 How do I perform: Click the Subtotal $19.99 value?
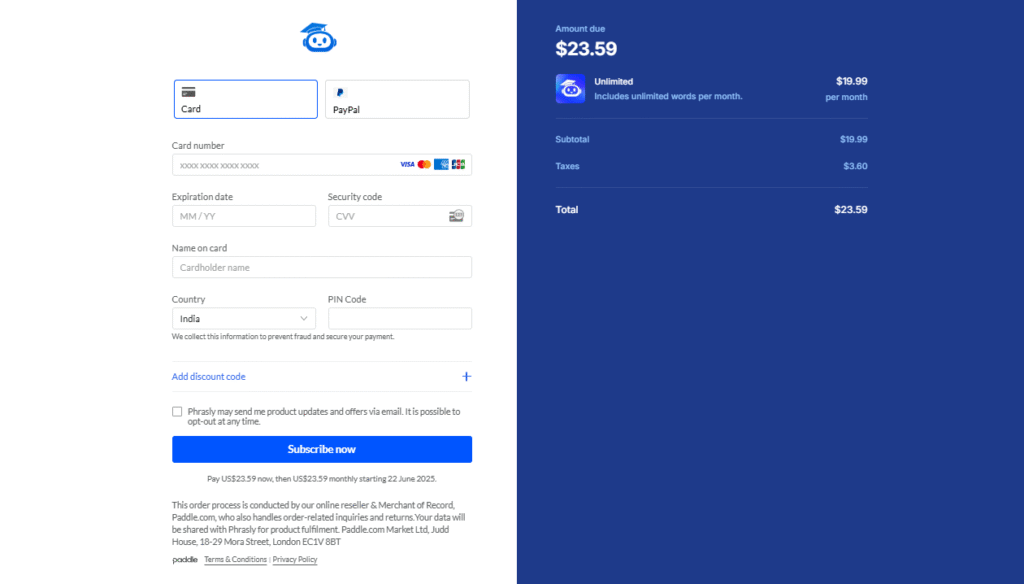tap(854, 139)
